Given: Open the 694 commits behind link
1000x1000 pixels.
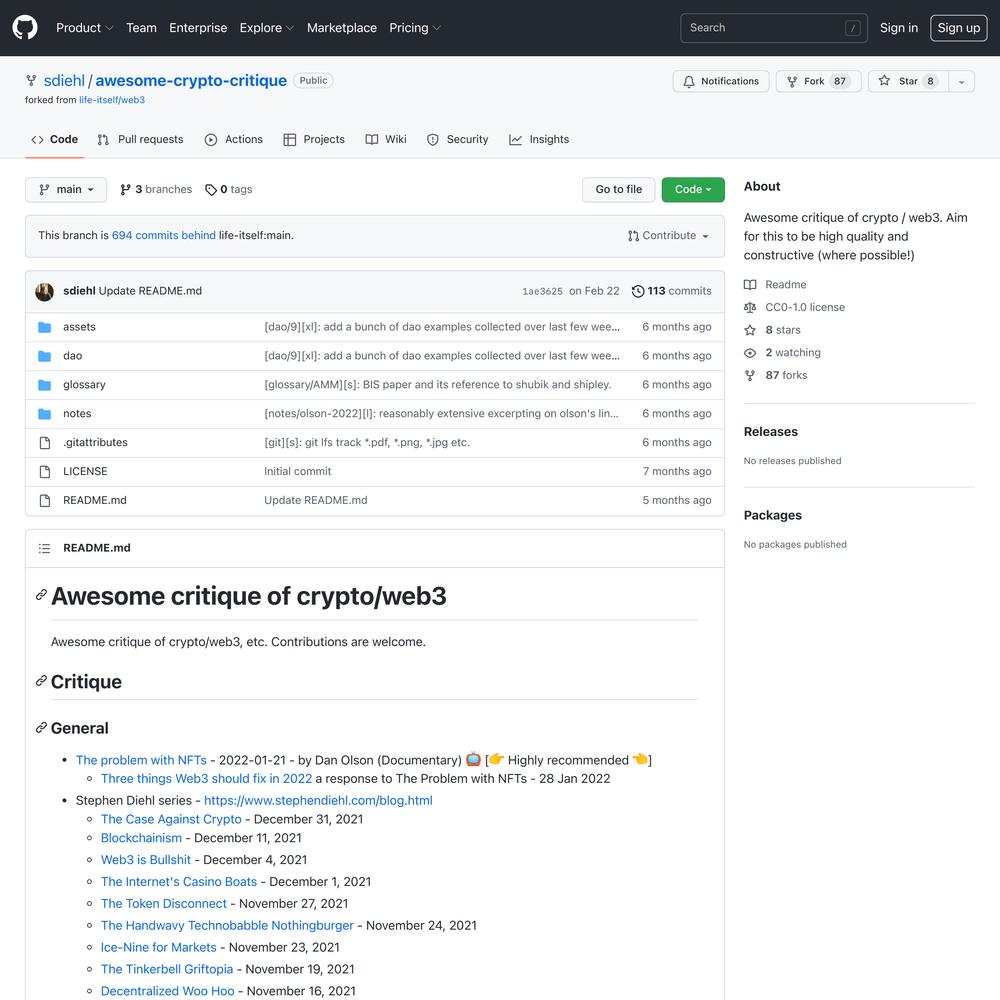Looking at the screenshot, I should tap(164, 235).
